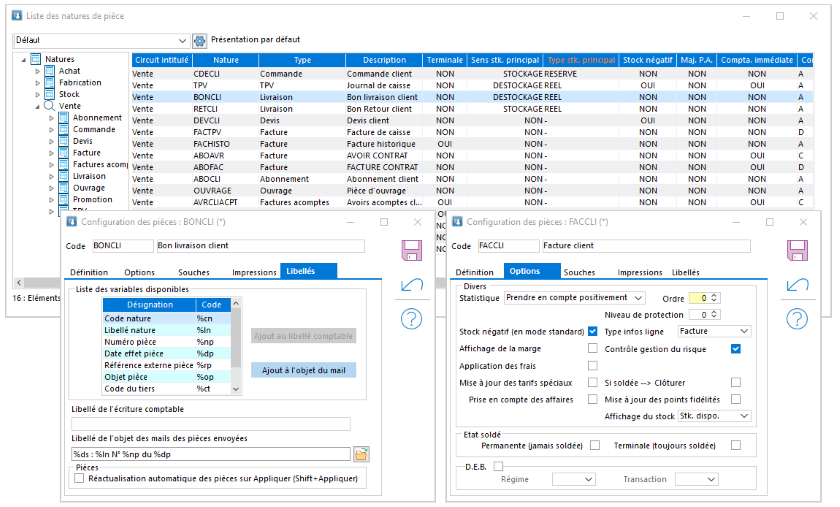Image resolution: width=840 pixels, height=507 pixels.
Task: Increase the Ordre value with the spinner
Action: [715, 295]
